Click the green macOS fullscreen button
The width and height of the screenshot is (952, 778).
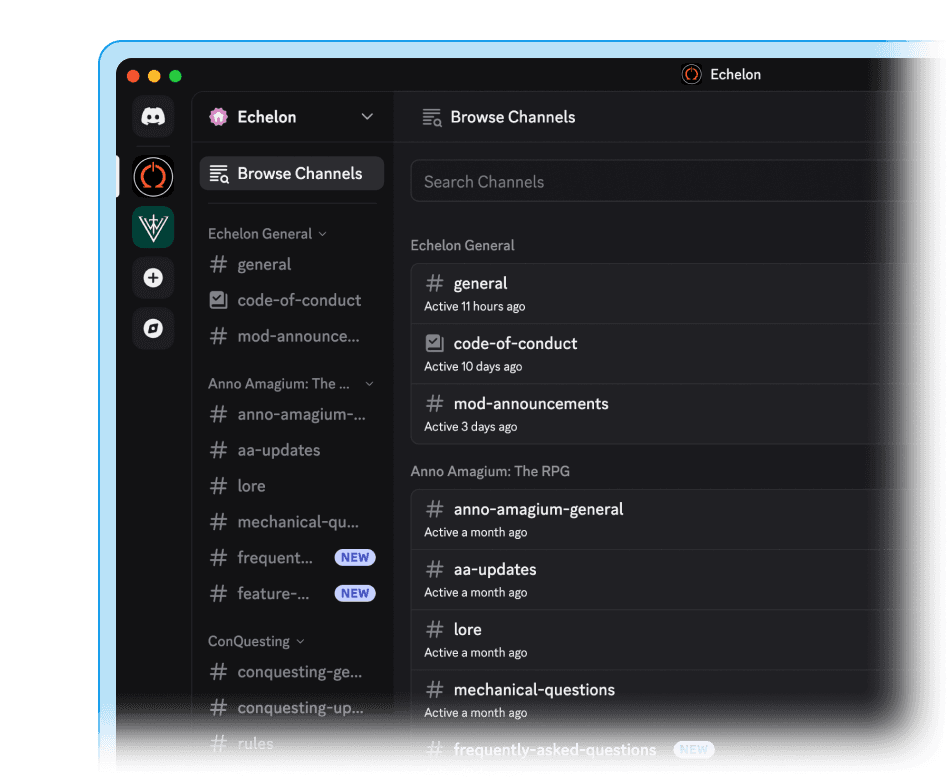pyautogui.click(x=175, y=76)
